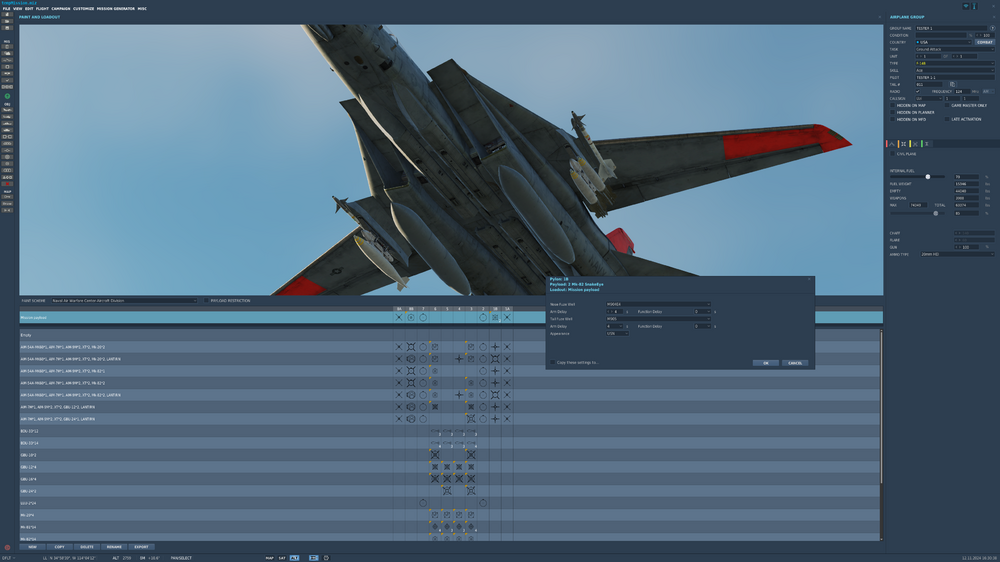Click the total weight percentage slider handle
Viewport: 1000px width, 562px height.
(936, 213)
